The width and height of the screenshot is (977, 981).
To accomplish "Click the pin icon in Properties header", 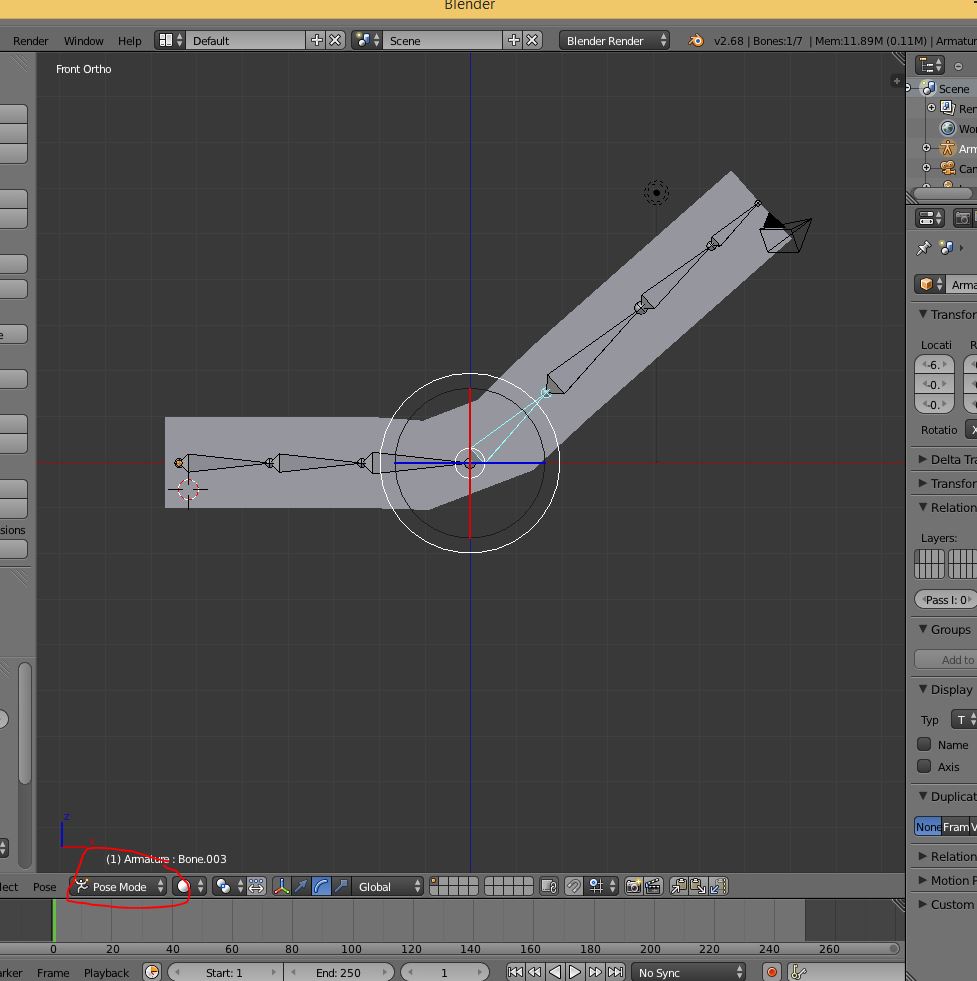I will point(922,248).
